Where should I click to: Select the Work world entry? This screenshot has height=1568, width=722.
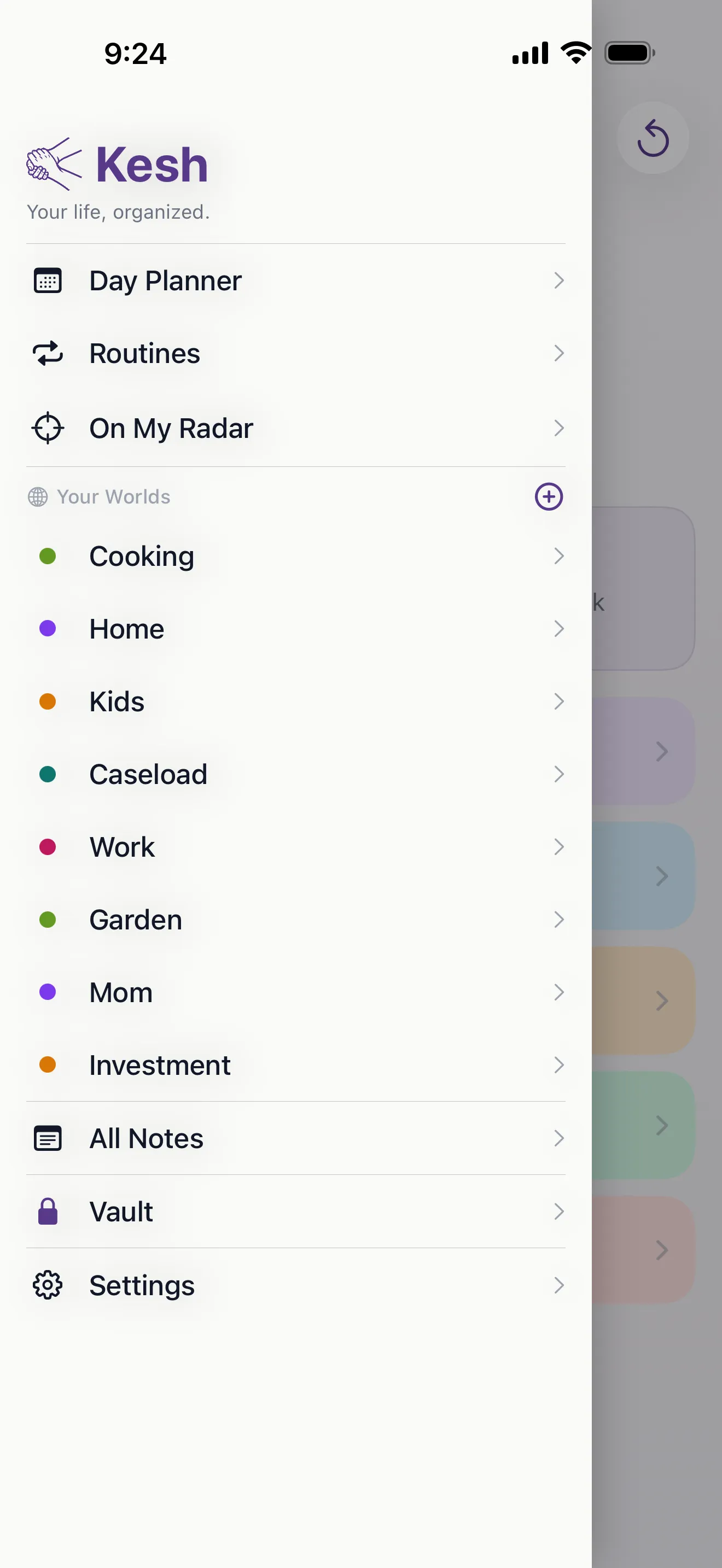point(296,847)
